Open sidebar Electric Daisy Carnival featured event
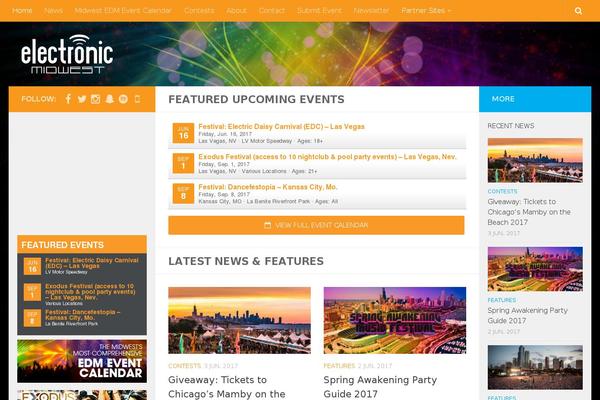Screen dimensions: 600x400 click(x=92, y=263)
